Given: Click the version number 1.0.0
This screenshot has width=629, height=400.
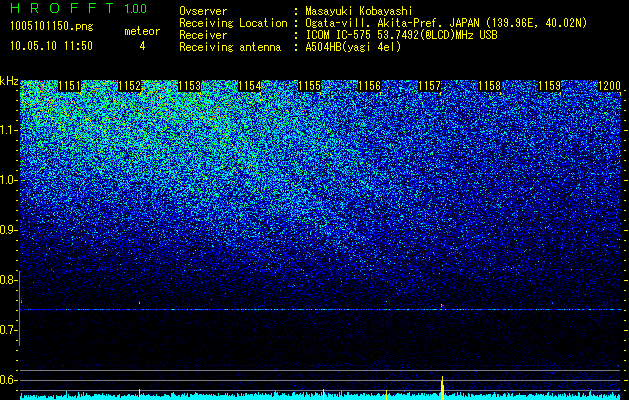Looking at the screenshot, I should point(136,9).
